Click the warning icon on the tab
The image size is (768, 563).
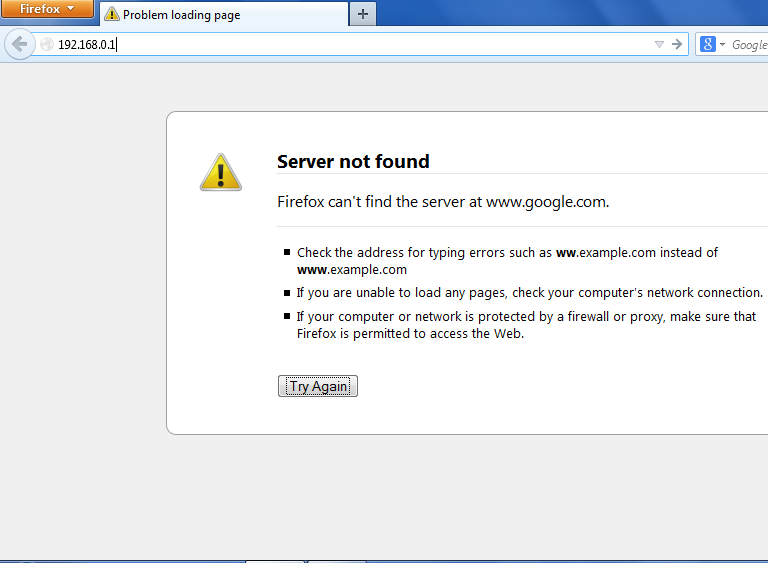tap(112, 14)
